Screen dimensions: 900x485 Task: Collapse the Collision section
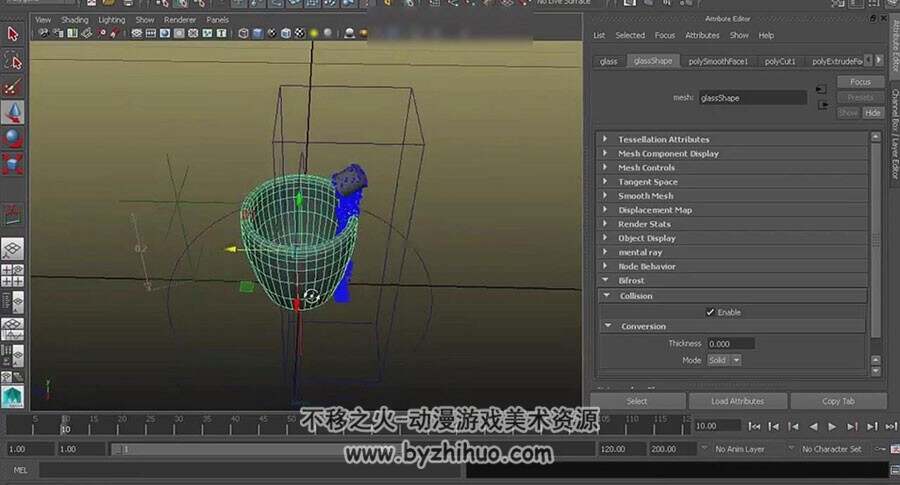coord(732,296)
